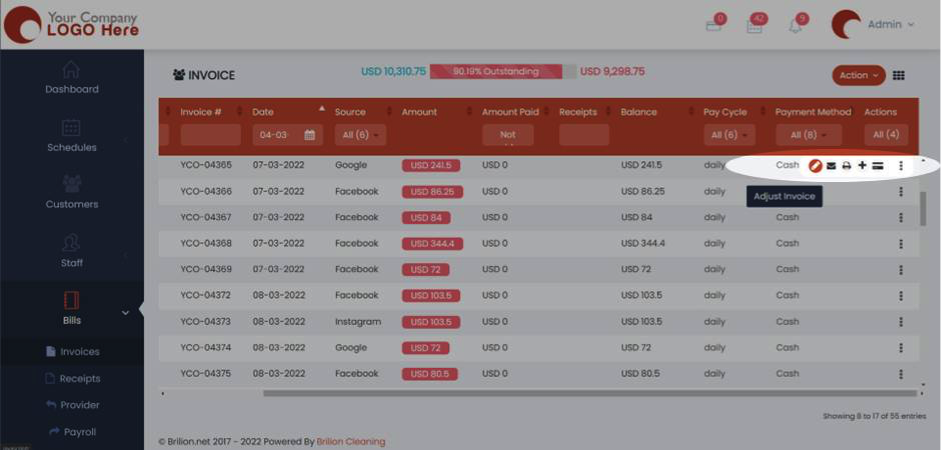Screen dimensions: 941x450
Task: Click the print icon for invoice YCO-04365
Action: [x=846, y=166]
